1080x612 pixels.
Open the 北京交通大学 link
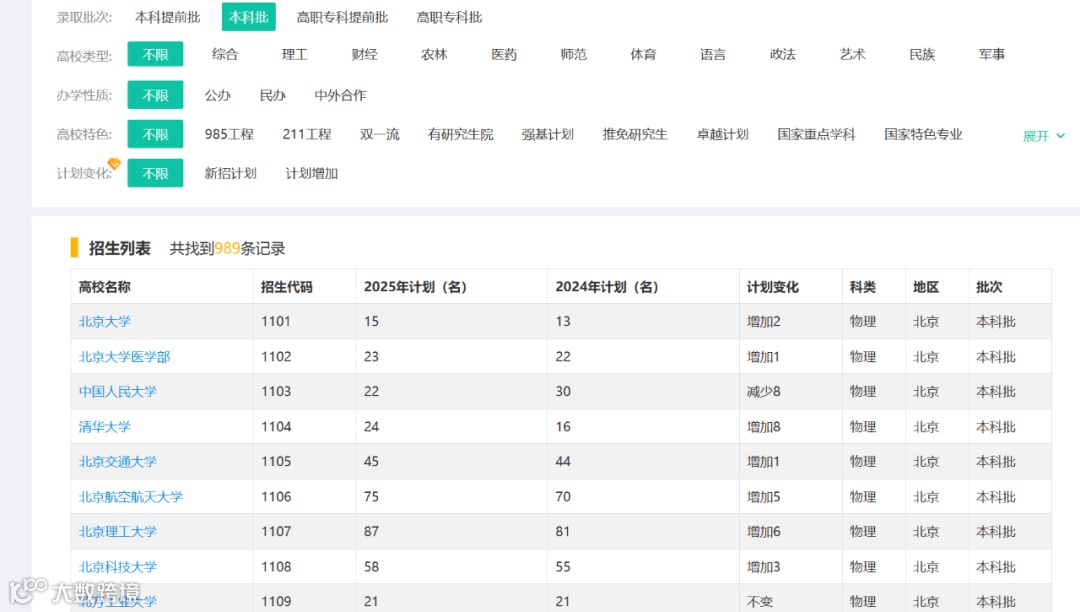118,462
